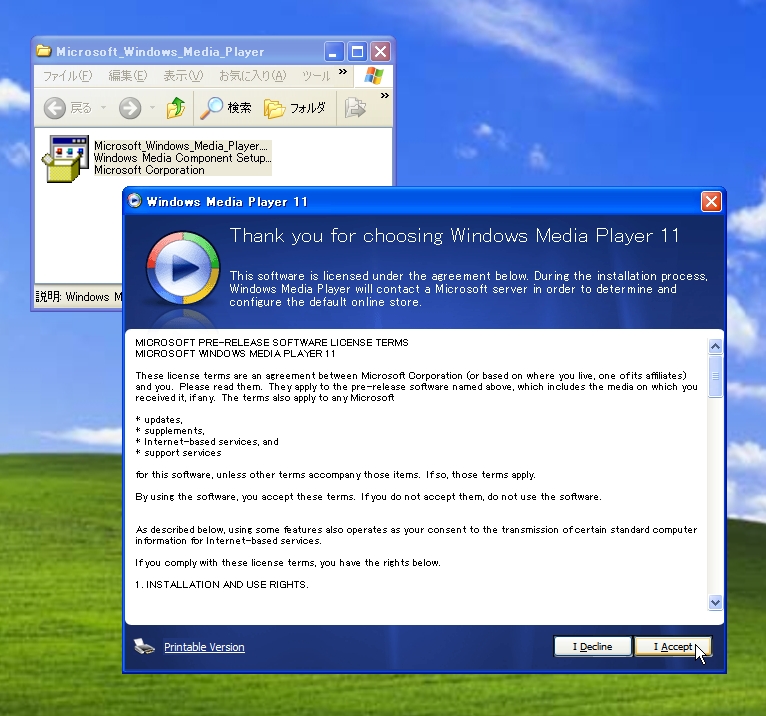766x716 pixels.
Task: Click the printer icon beside Printable Version
Action: click(x=144, y=646)
